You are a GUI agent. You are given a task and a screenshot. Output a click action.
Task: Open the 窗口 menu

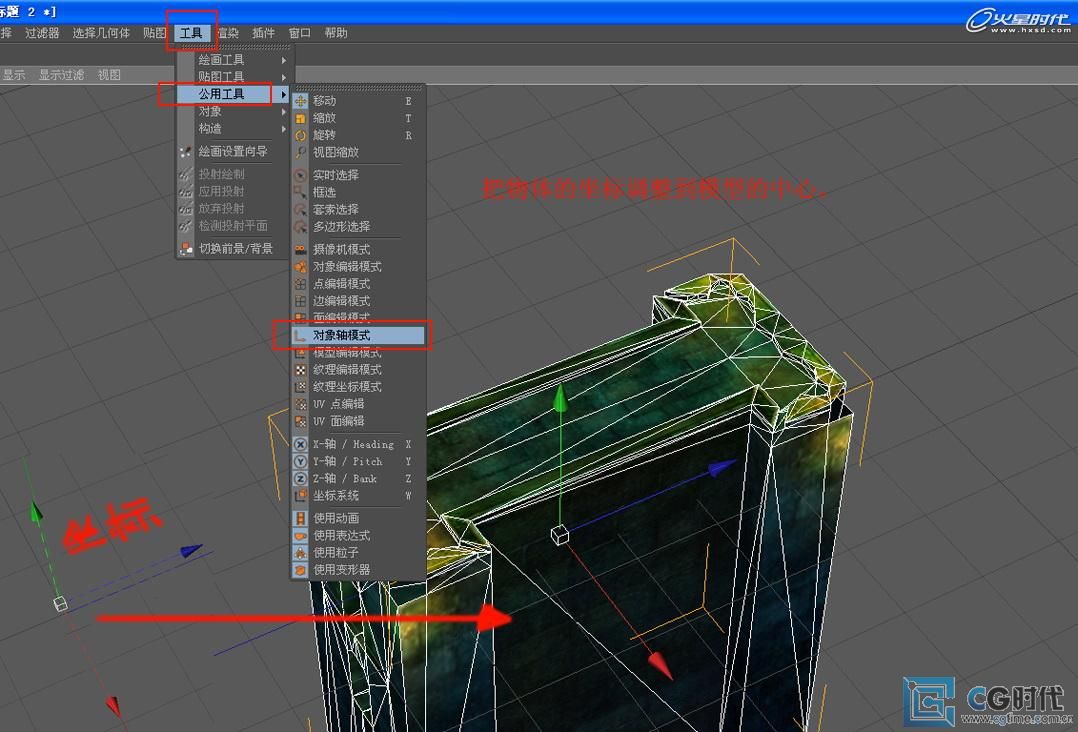point(300,33)
